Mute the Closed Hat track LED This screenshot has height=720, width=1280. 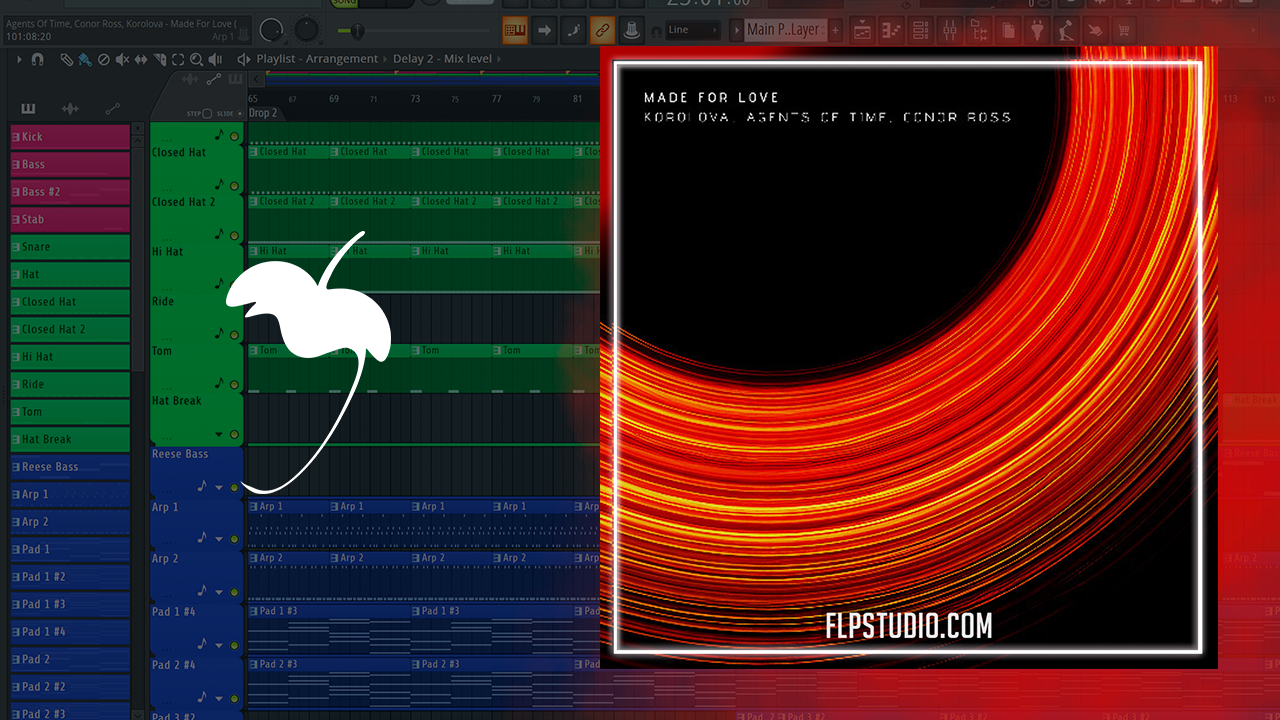coord(235,136)
